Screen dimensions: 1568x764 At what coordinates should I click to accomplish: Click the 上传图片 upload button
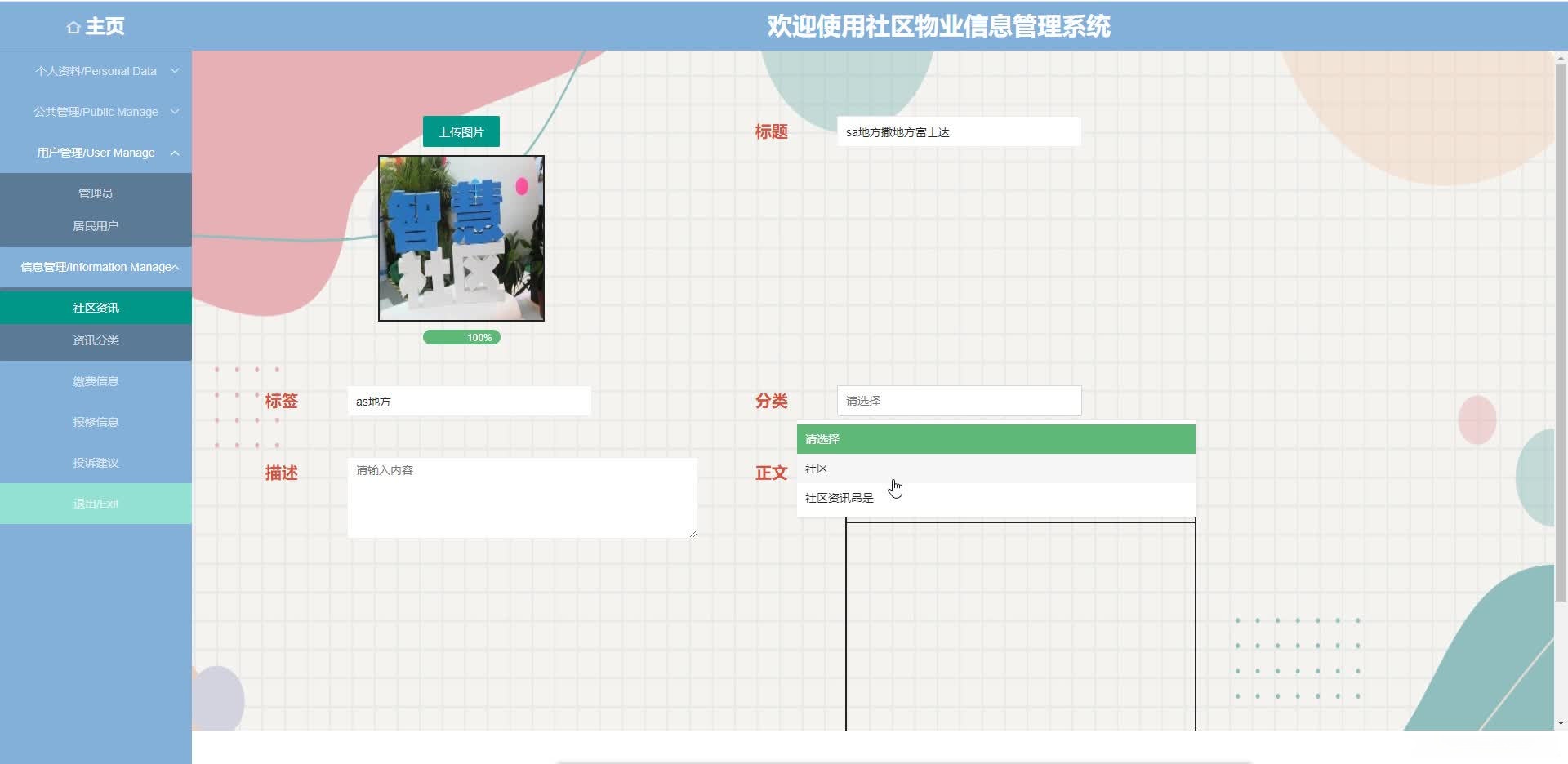[x=461, y=131]
